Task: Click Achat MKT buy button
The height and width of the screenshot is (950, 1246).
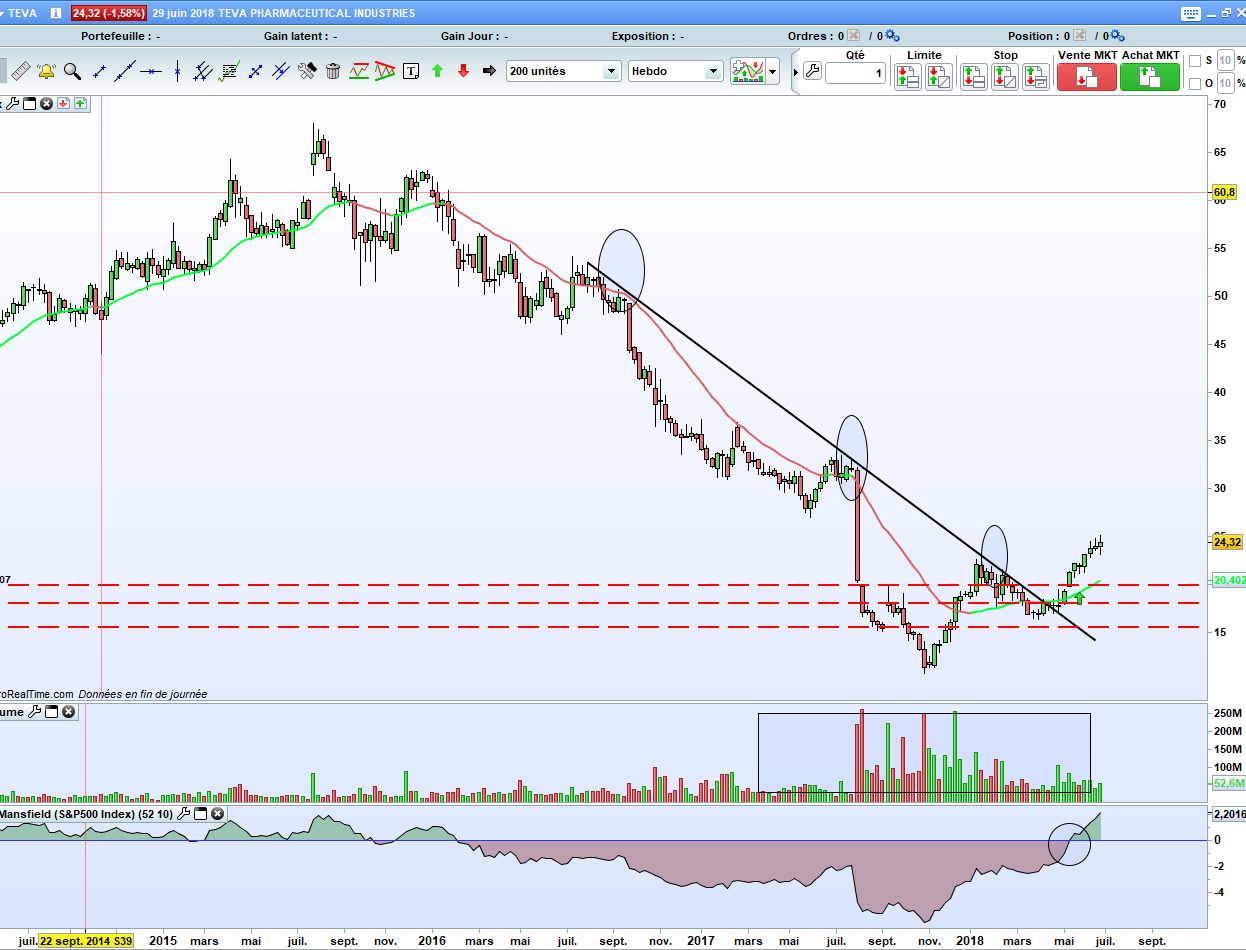Action: (1150, 77)
